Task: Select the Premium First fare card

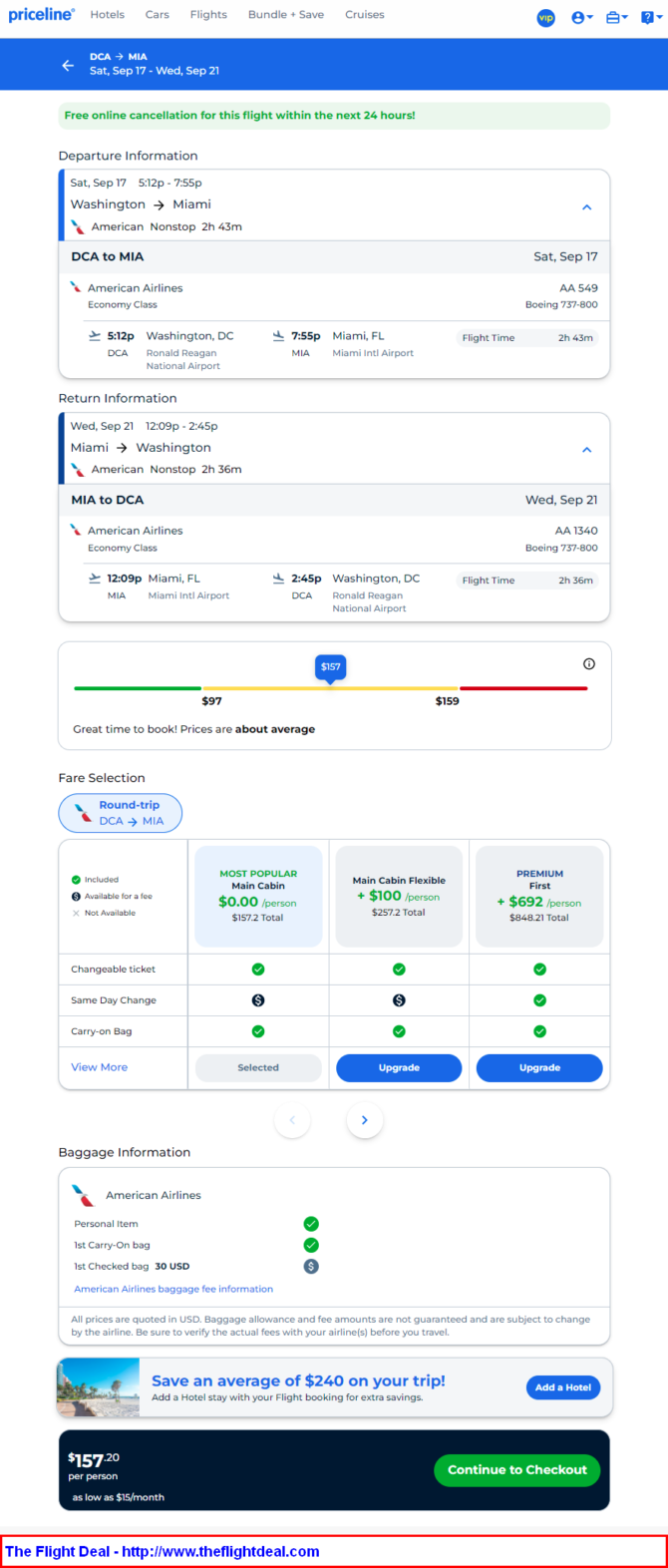Action: point(539,896)
